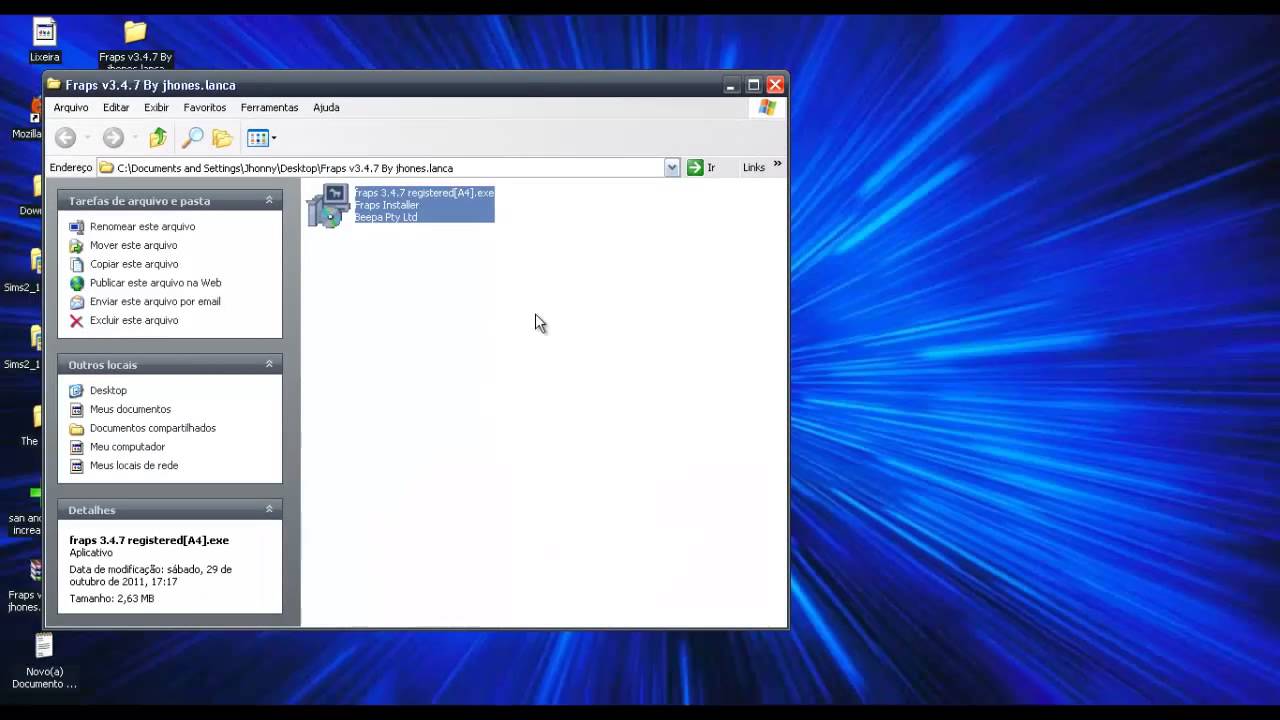Open the Editar menu
Image resolution: width=1280 pixels, height=720 pixels.
tap(116, 107)
